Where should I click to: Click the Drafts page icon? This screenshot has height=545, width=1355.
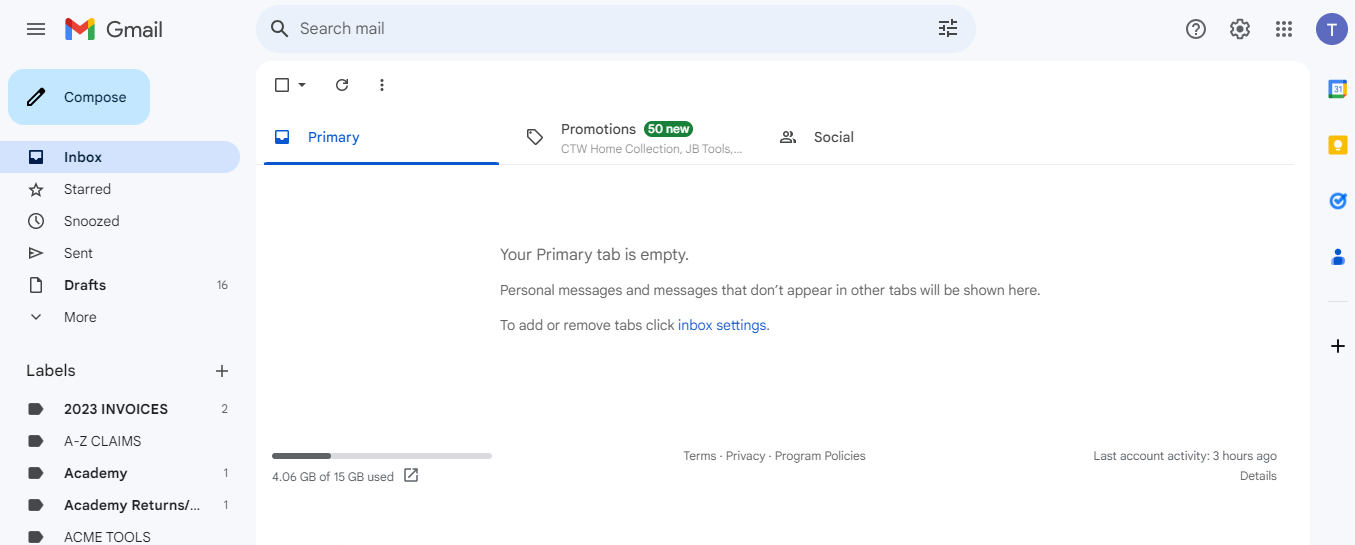[36, 285]
